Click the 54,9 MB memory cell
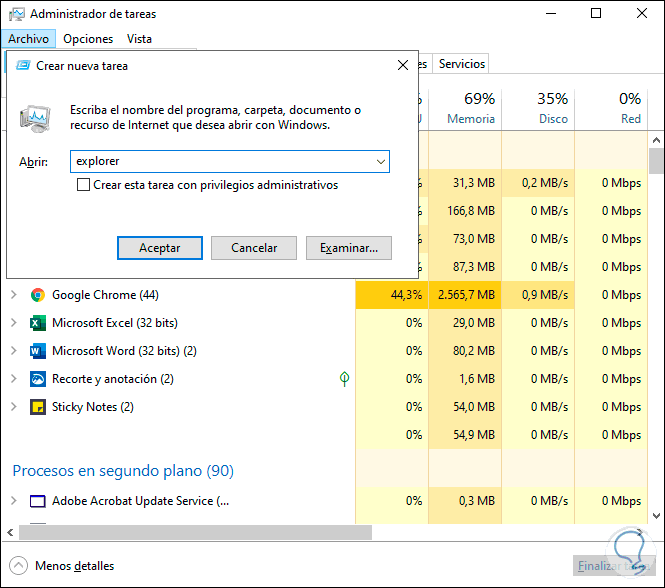Viewport: 665px width, 588px height. (x=465, y=435)
